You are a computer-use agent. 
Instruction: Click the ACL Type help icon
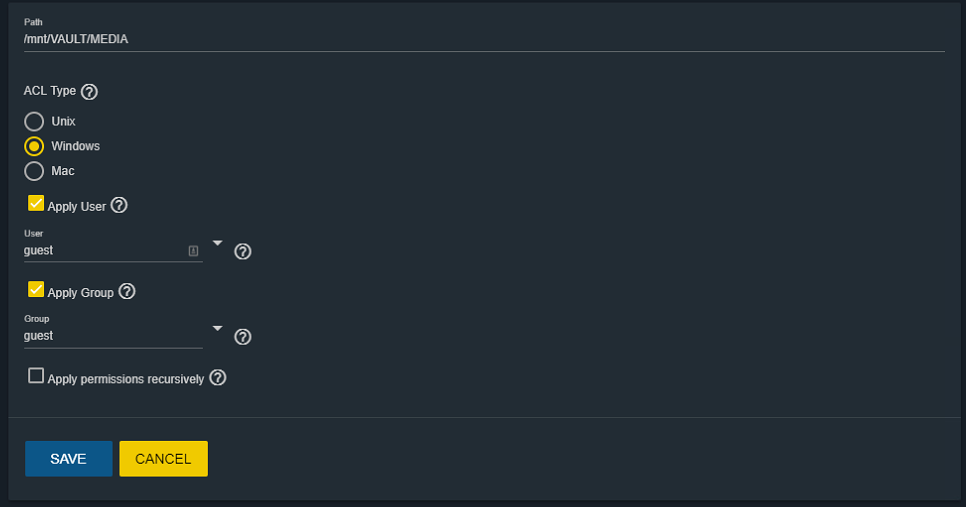pos(89,92)
